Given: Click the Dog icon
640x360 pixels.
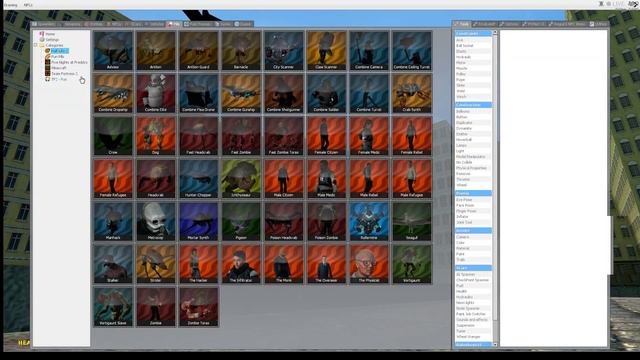Looking at the screenshot, I should pyautogui.click(x=156, y=136).
